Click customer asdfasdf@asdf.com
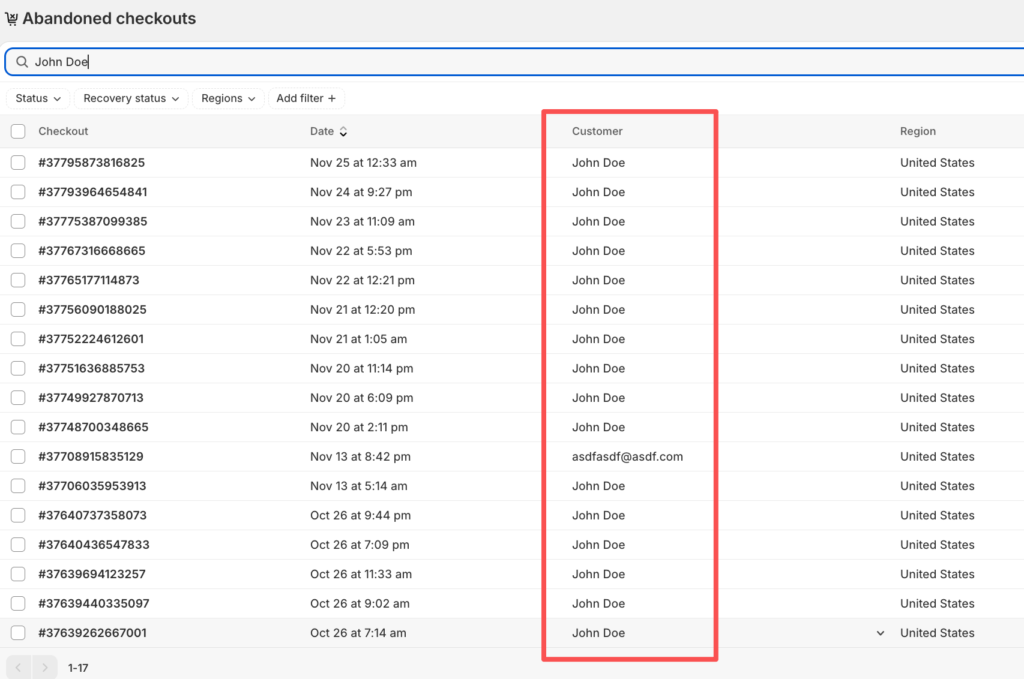Image resolution: width=1024 pixels, height=679 pixels. [x=628, y=456]
